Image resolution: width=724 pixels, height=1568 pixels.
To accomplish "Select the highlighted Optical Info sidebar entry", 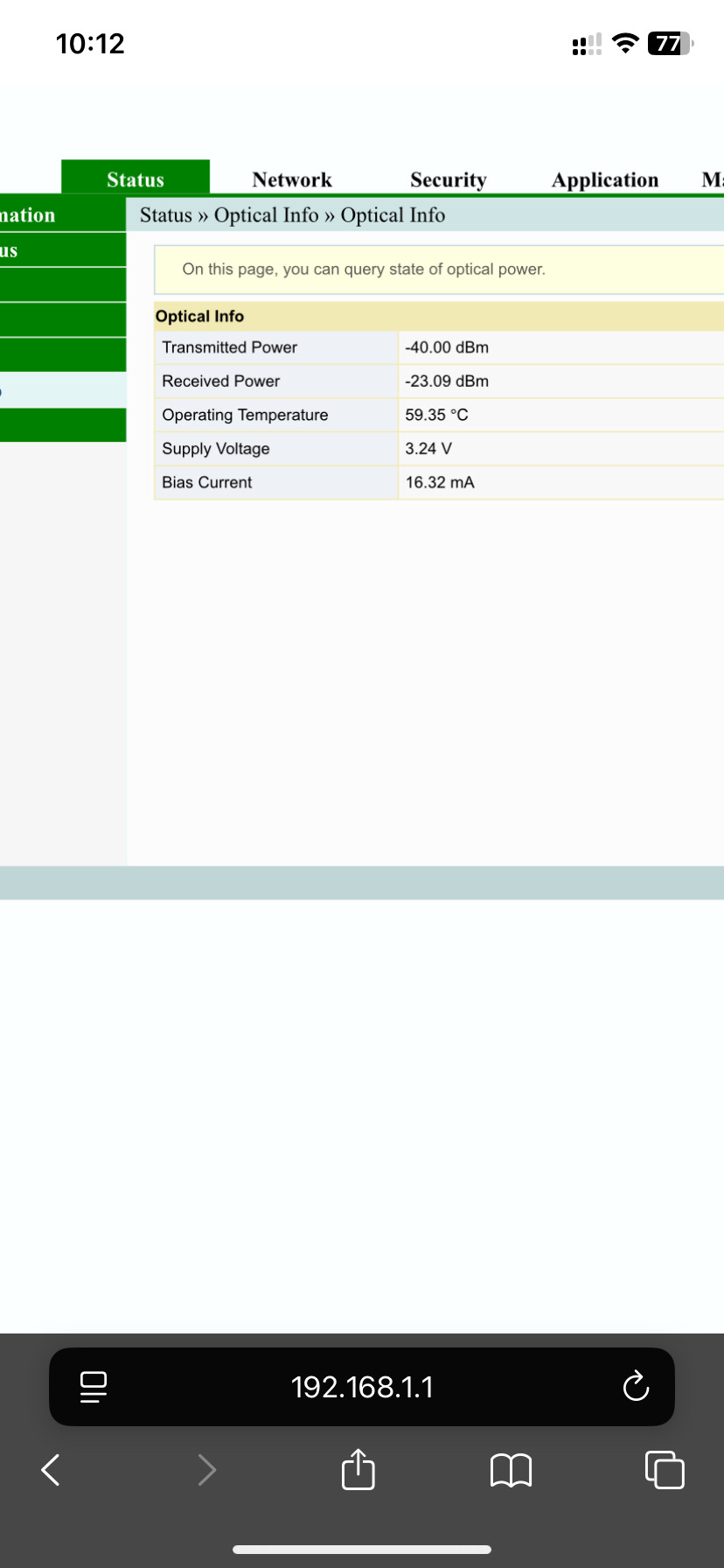I will click(x=61, y=390).
